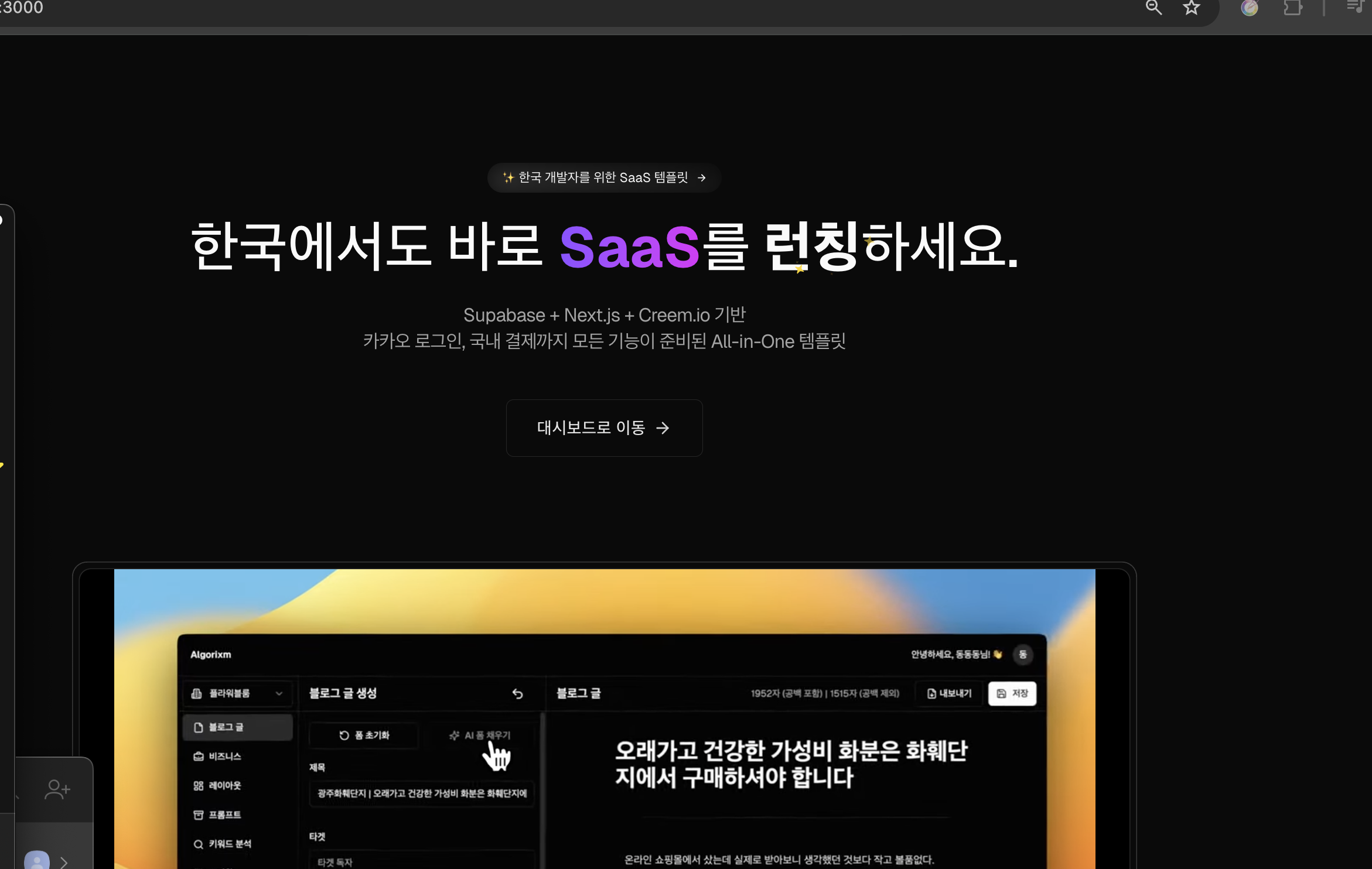Expand the bottom-left panel chevron
This screenshot has height=869, width=1372.
63,861
